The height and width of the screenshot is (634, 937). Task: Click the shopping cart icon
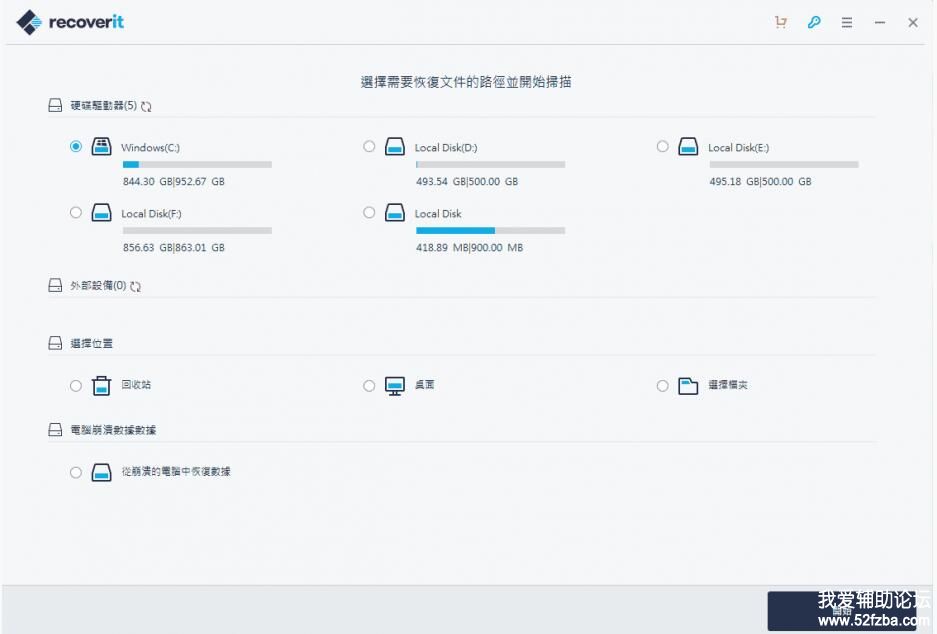click(x=781, y=22)
